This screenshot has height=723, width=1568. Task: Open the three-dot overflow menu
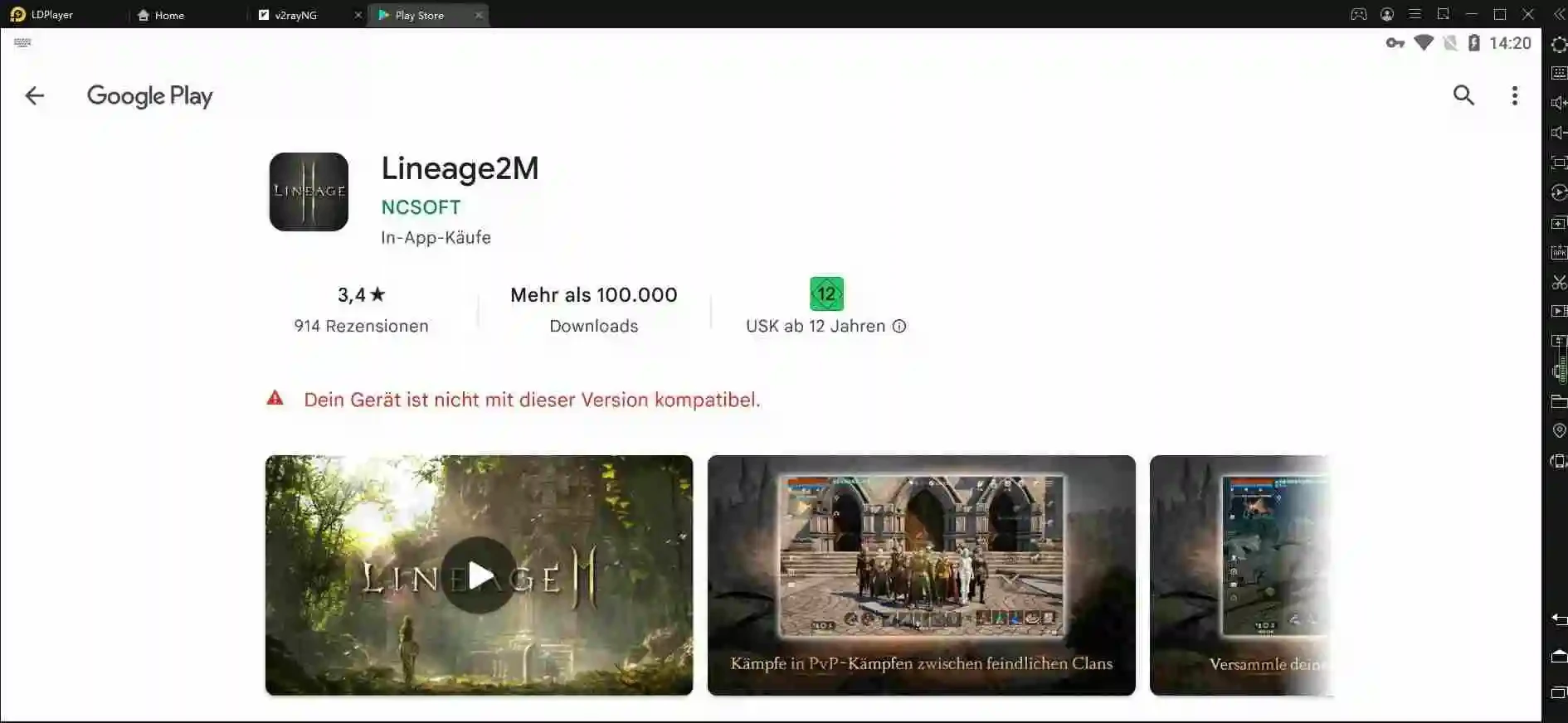pos(1514,96)
